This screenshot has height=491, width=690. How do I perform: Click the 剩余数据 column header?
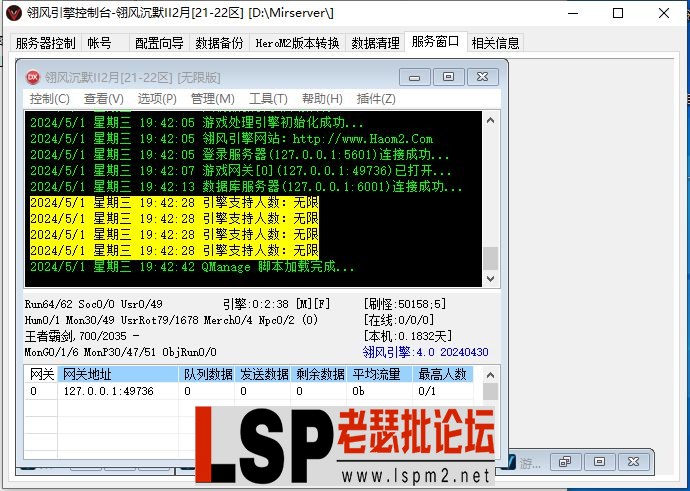pyautogui.click(x=319, y=374)
